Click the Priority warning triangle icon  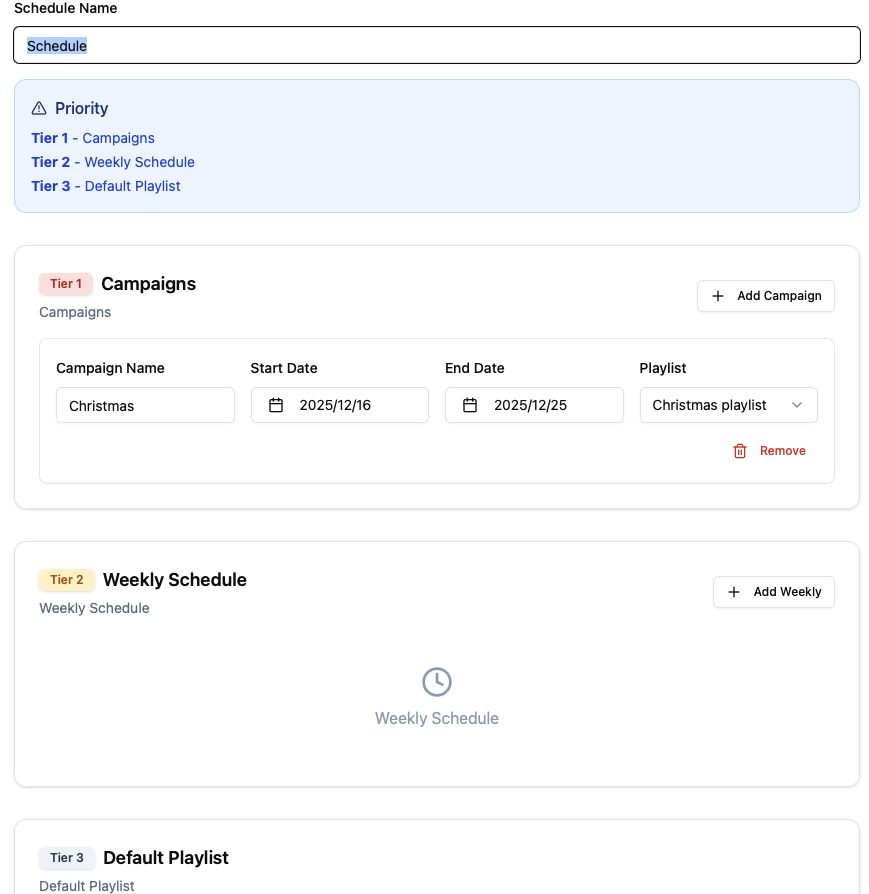pos(39,108)
